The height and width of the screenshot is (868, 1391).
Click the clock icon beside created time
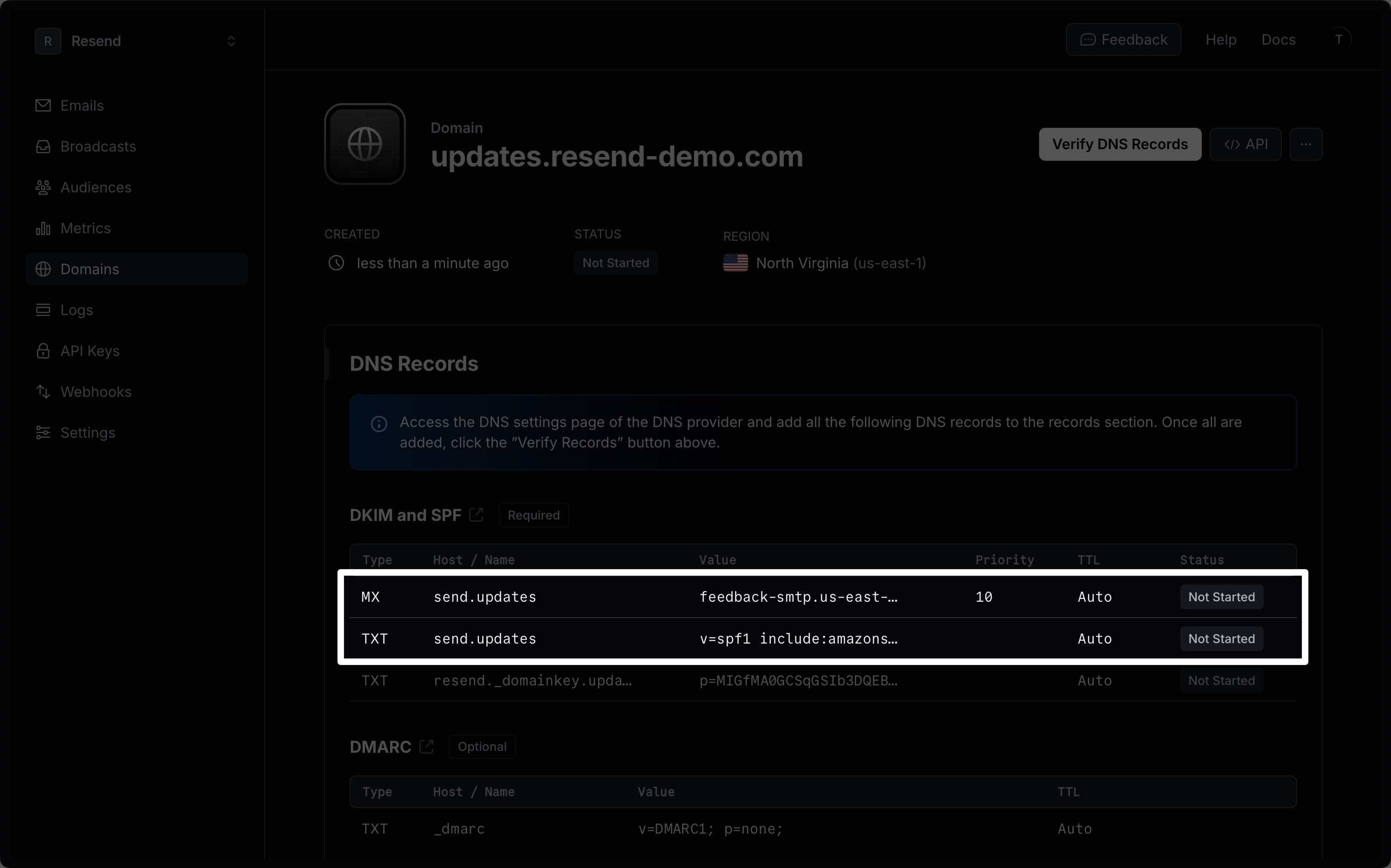pyautogui.click(x=336, y=263)
